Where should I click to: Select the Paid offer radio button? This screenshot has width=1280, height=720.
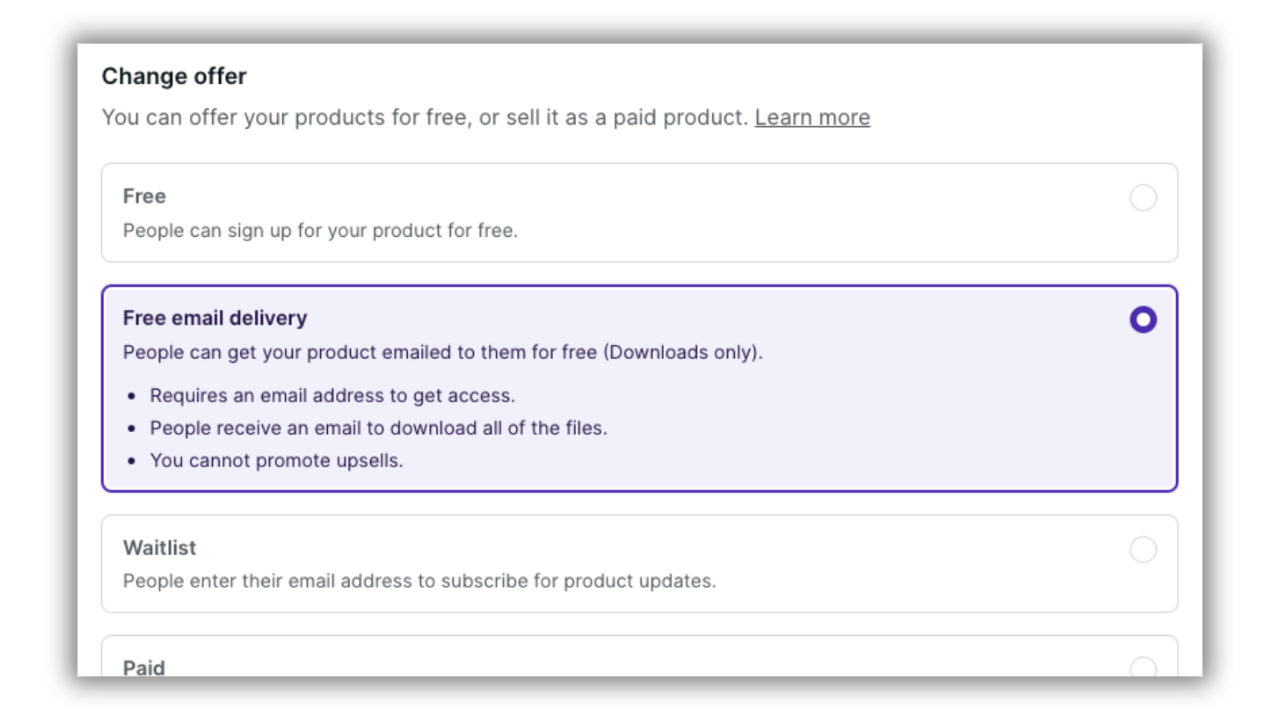click(x=1143, y=668)
